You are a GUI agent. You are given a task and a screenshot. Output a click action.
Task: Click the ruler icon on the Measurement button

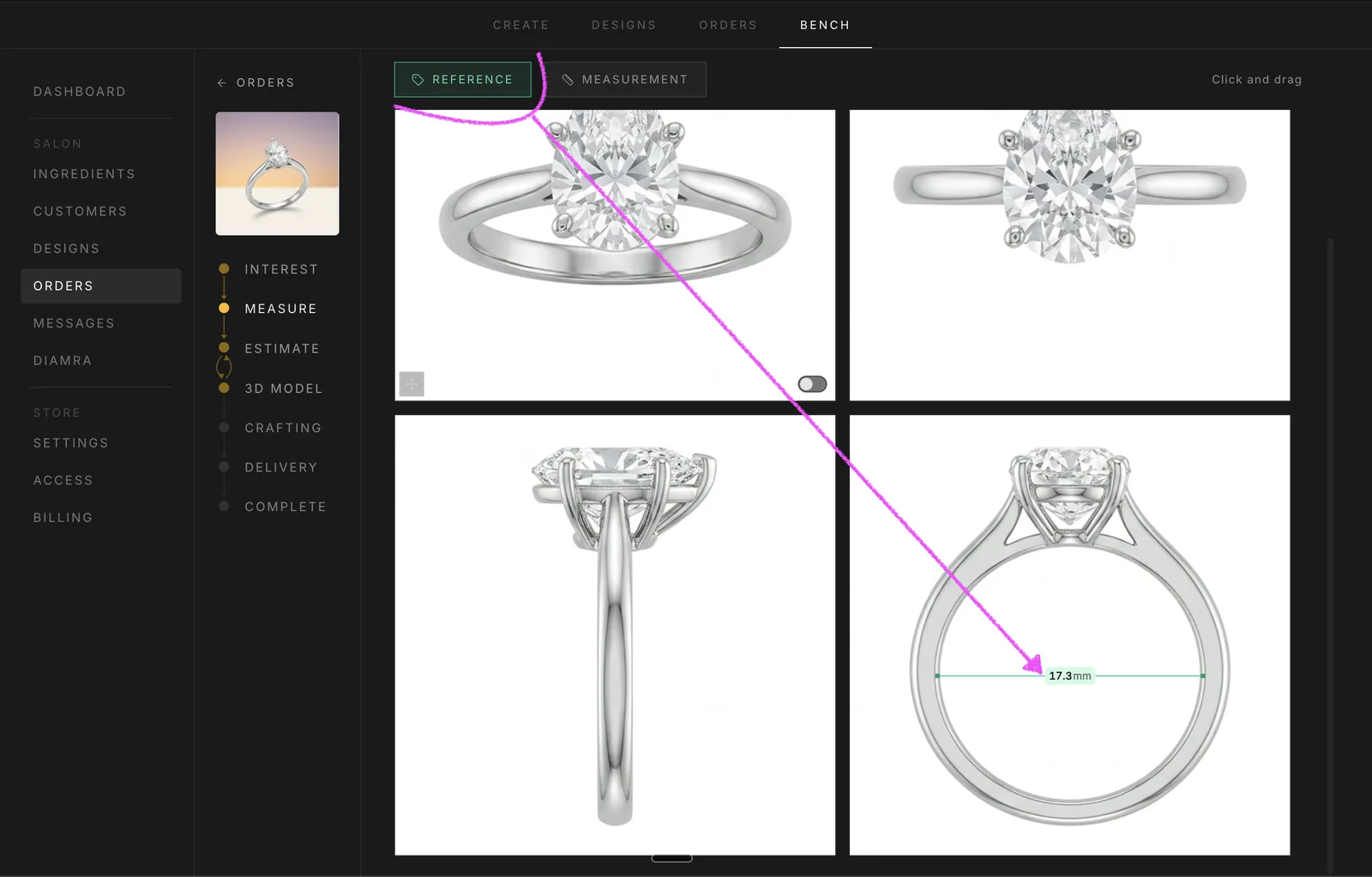pos(569,79)
